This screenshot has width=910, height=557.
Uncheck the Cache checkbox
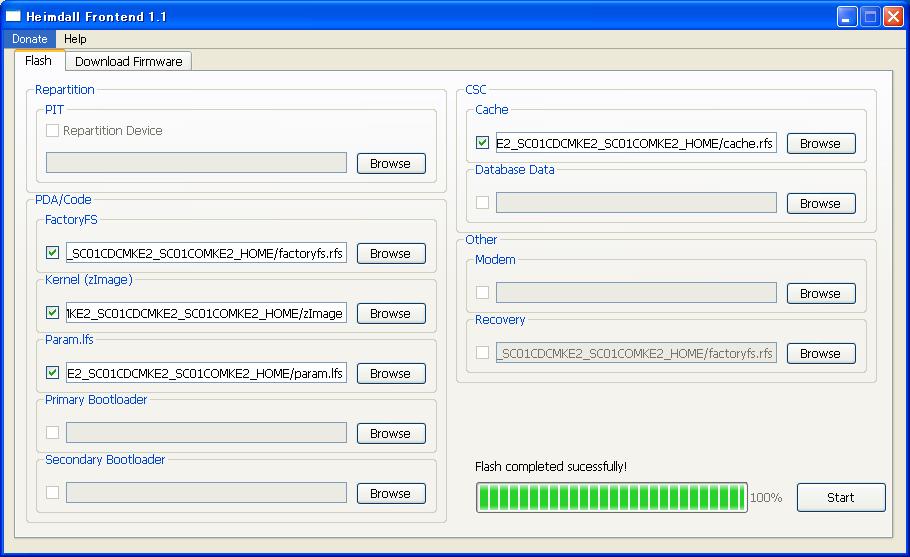(x=482, y=142)
